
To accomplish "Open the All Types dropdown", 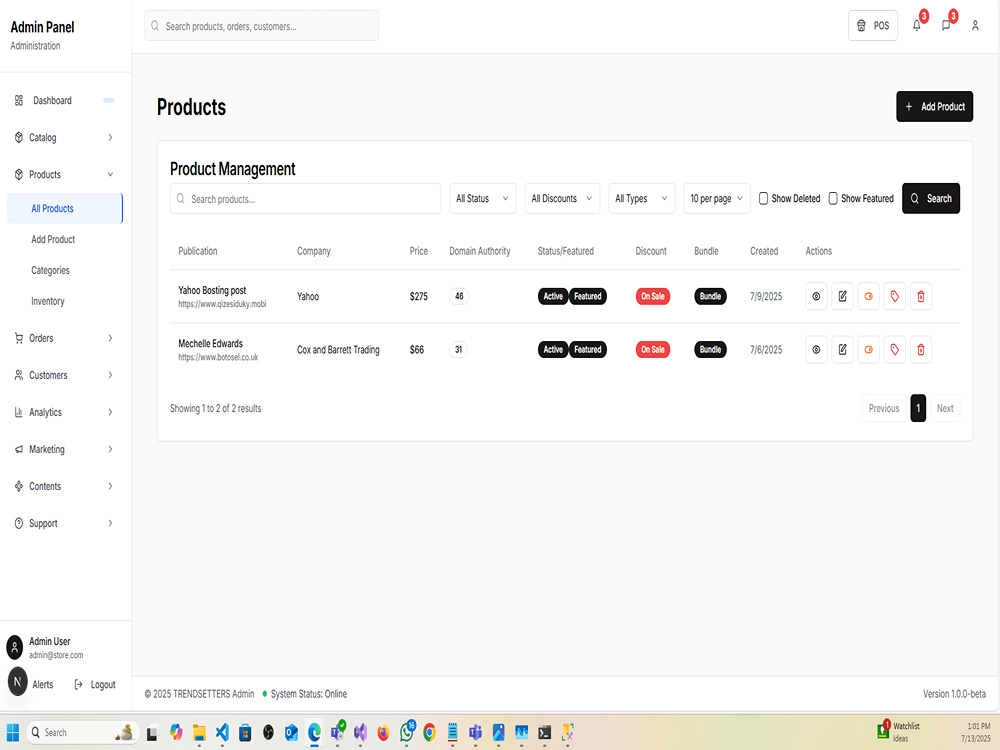I will [641, 198].
